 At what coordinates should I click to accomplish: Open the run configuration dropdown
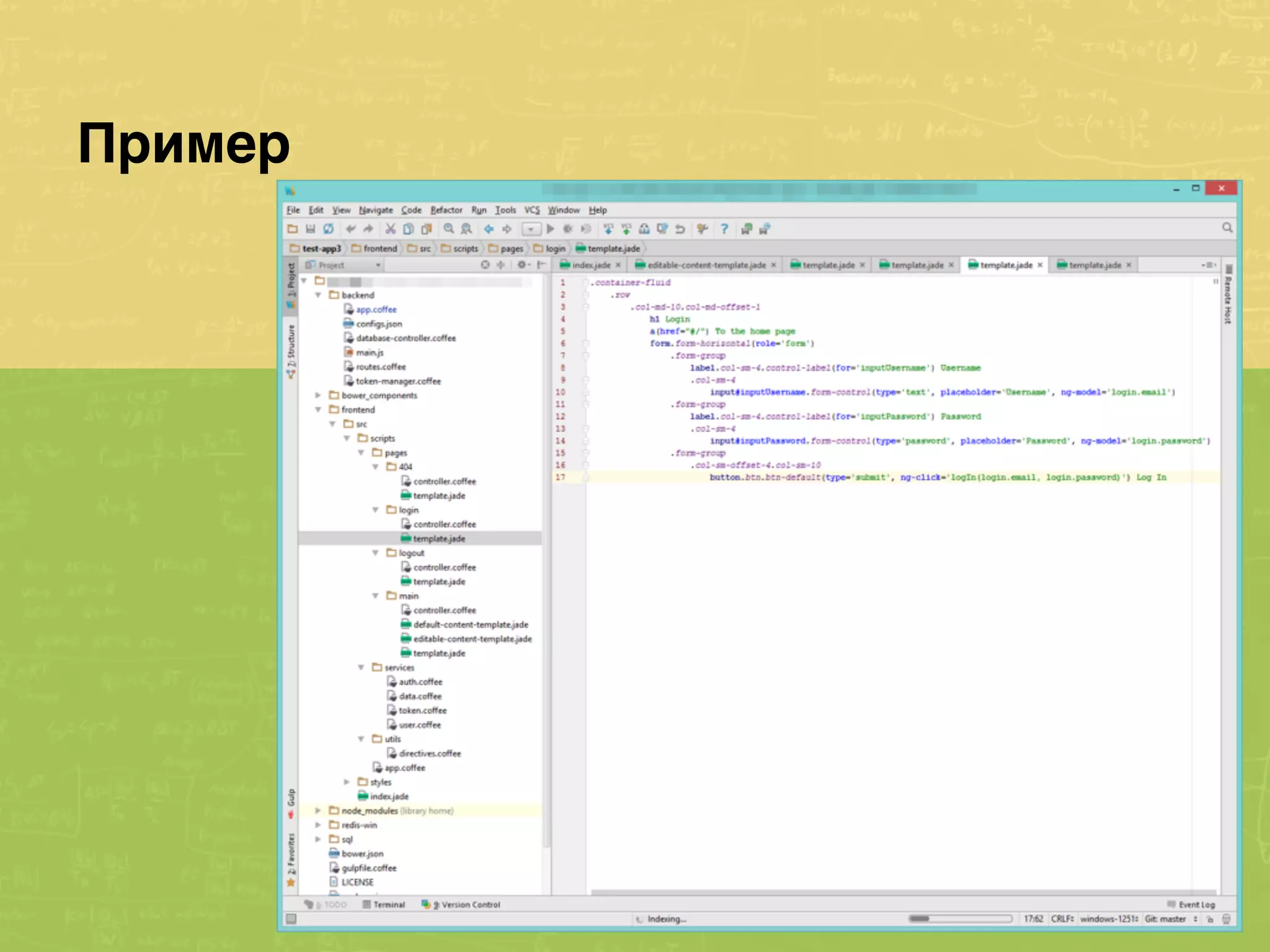coord(531,229)
